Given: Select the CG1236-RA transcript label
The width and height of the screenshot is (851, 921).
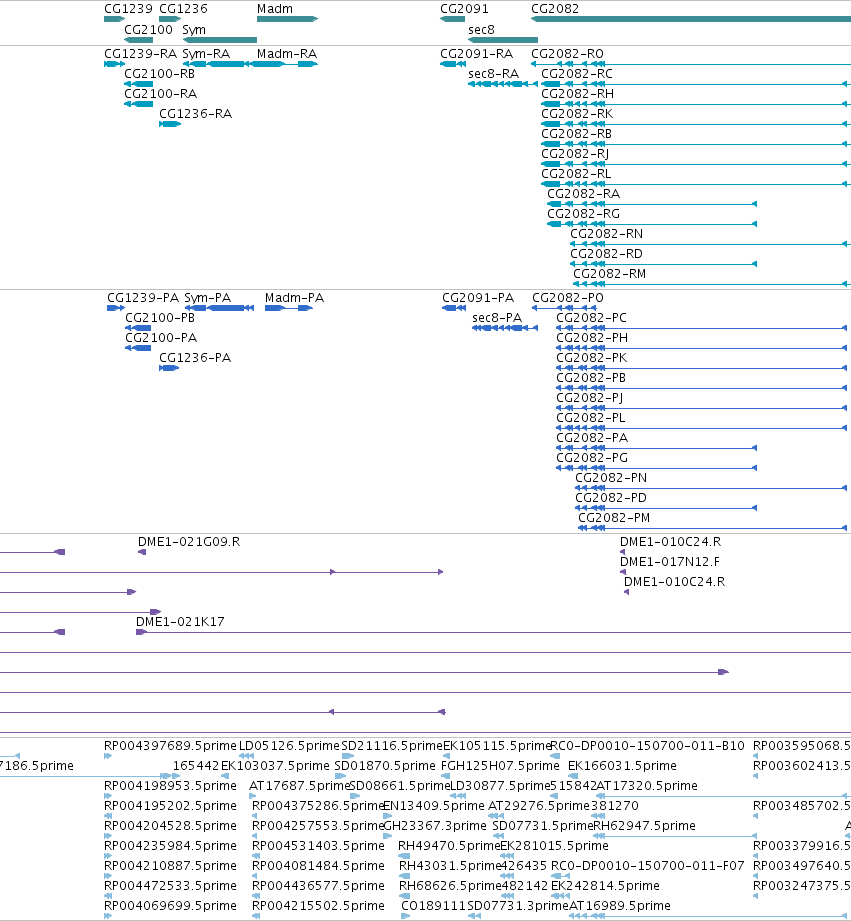Looking at the screenshot, I should [196, 114].
